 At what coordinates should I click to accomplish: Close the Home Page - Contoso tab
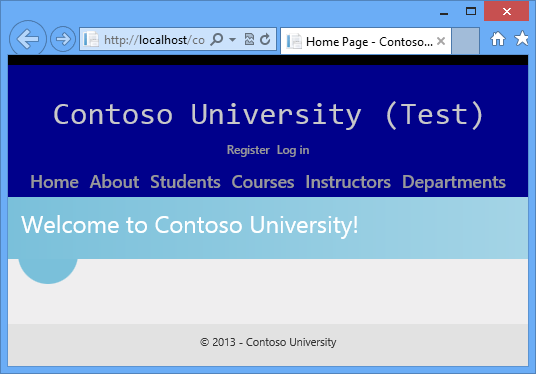(441, 41)
